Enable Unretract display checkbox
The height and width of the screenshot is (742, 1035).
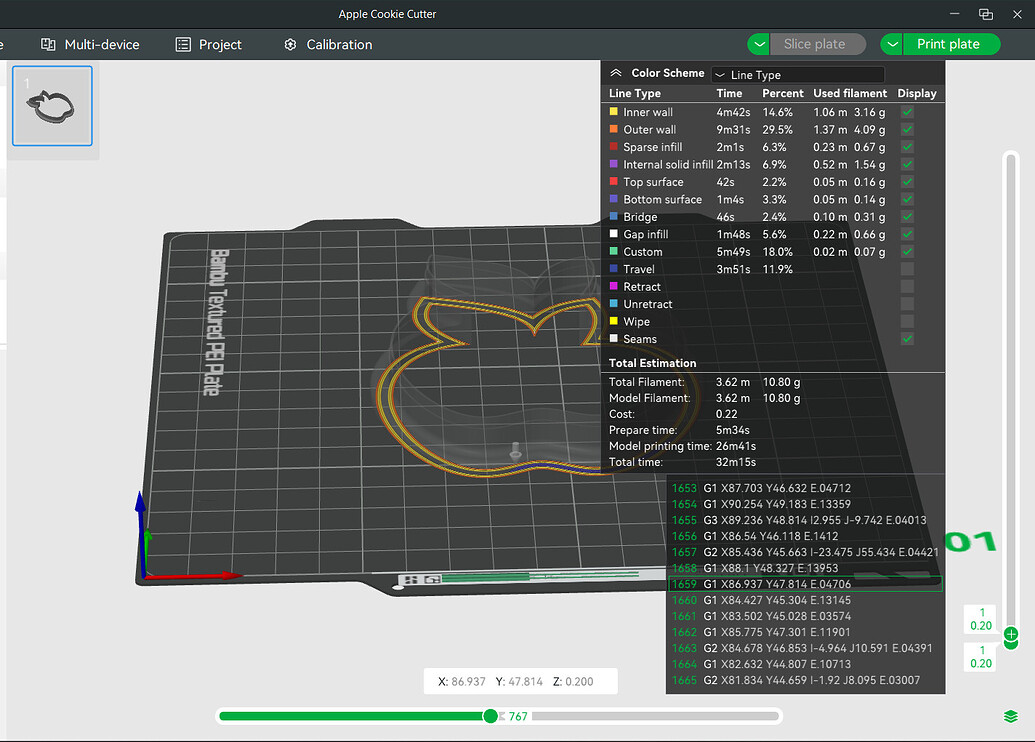tap(908, 304)
